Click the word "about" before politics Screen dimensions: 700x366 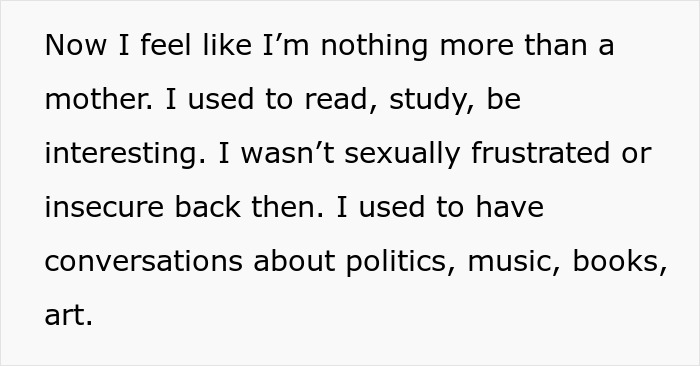point(294,261)
